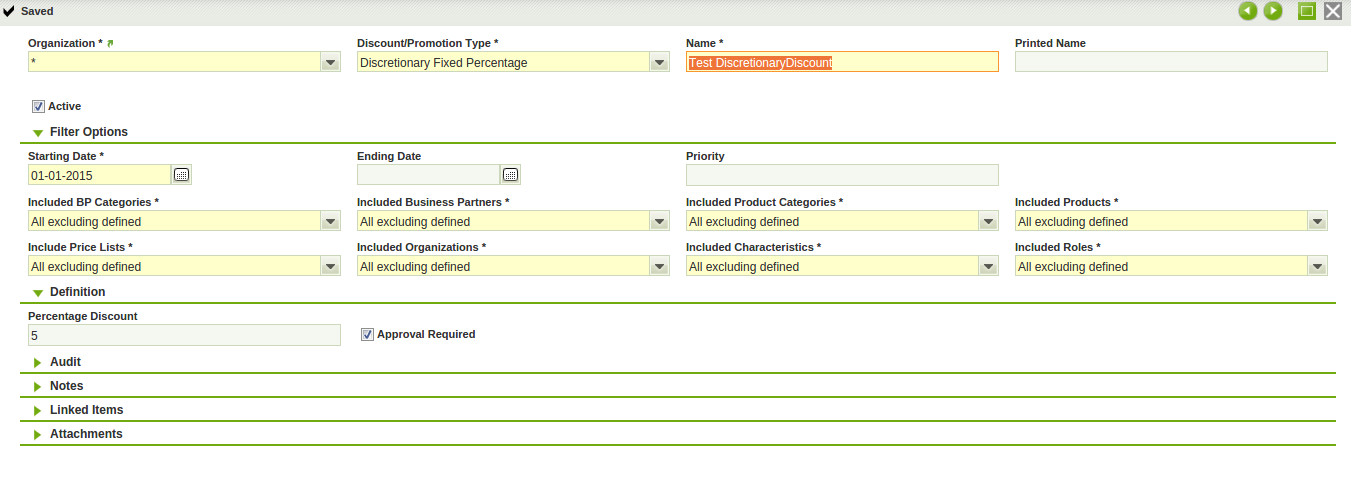Close the form with the X icon

coord(1333,11)
